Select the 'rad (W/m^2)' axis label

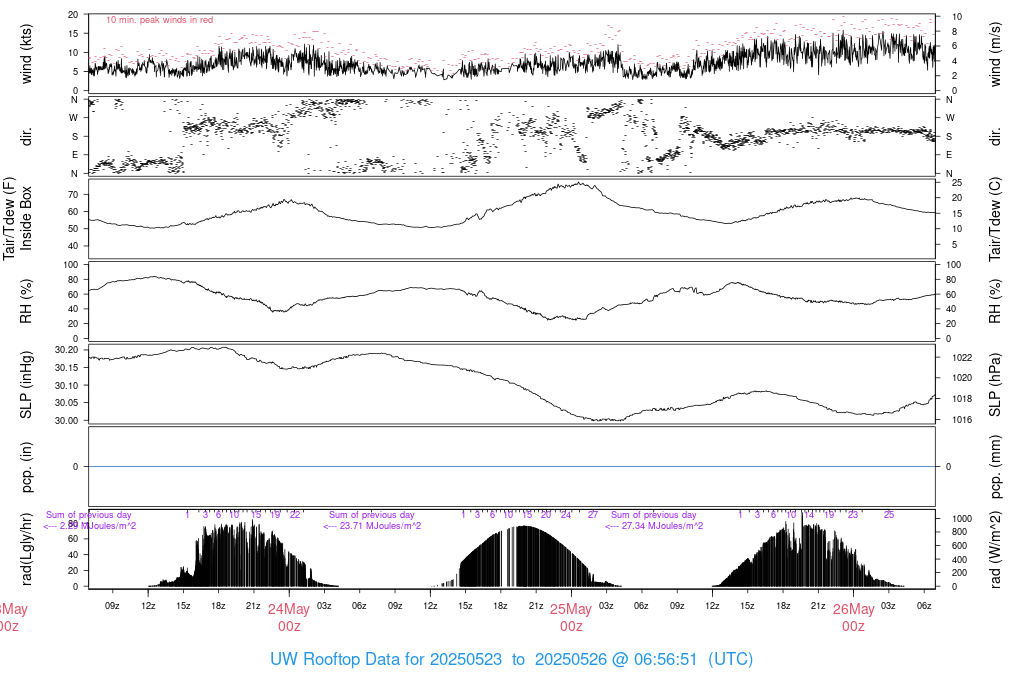pos(995,550)
